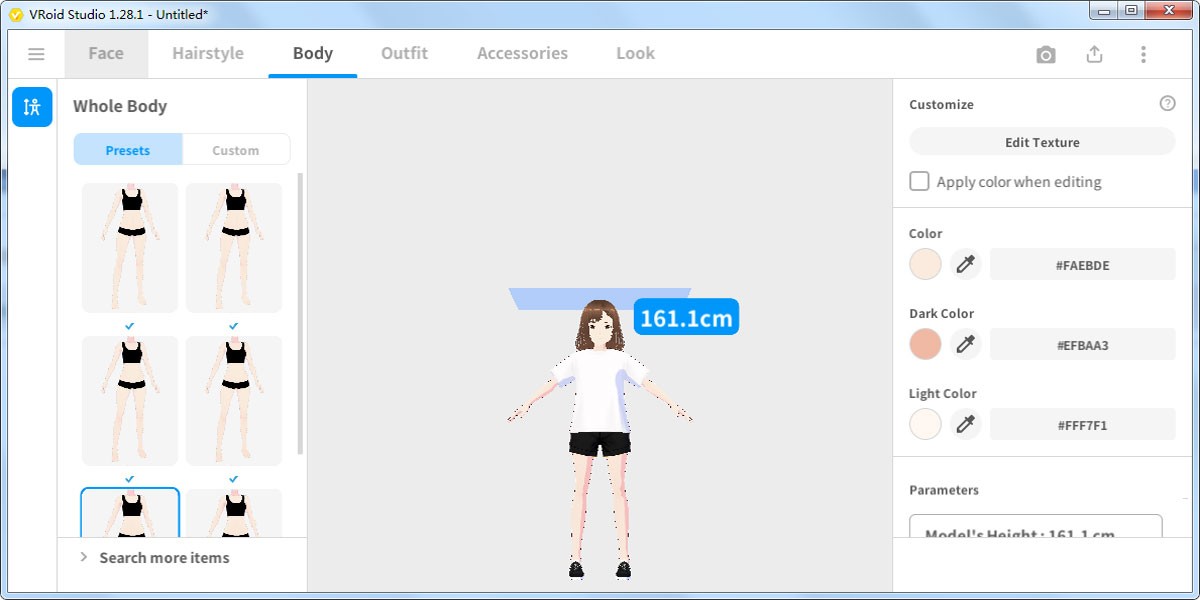This screenshot has width=1200, height=600.
Task: Enable Apply color when editing
Action: tap(919, 181)
